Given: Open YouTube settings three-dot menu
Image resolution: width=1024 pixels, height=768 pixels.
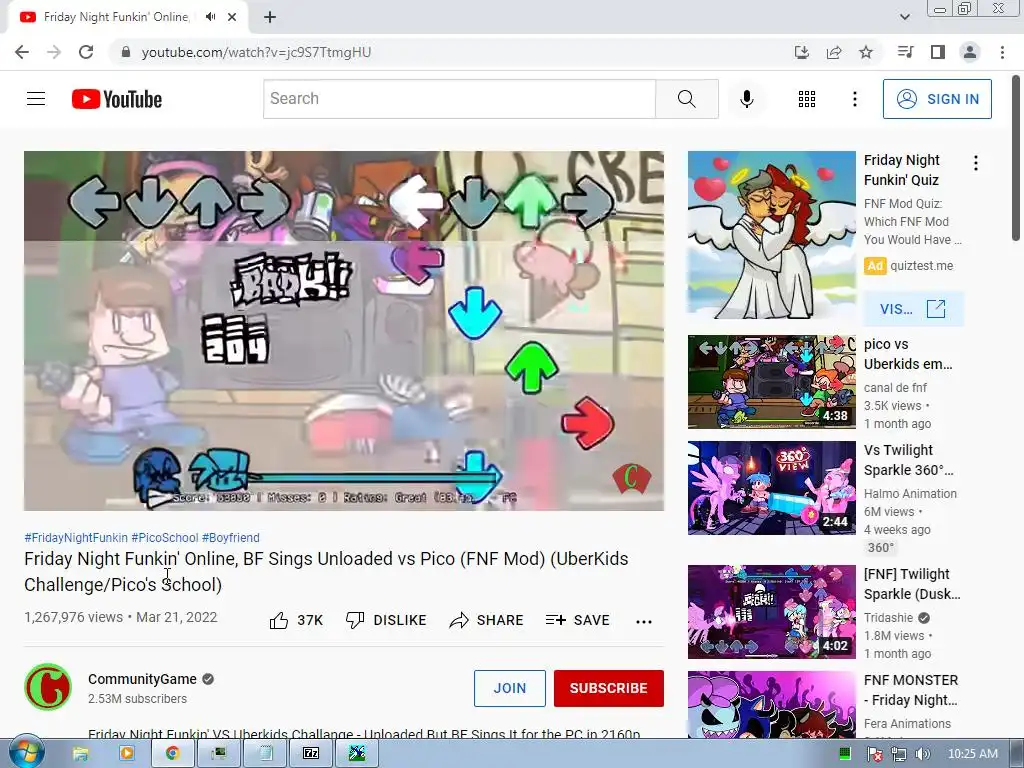Looking at the screenshot, I should pyautogui.click(x=855, y=99).
